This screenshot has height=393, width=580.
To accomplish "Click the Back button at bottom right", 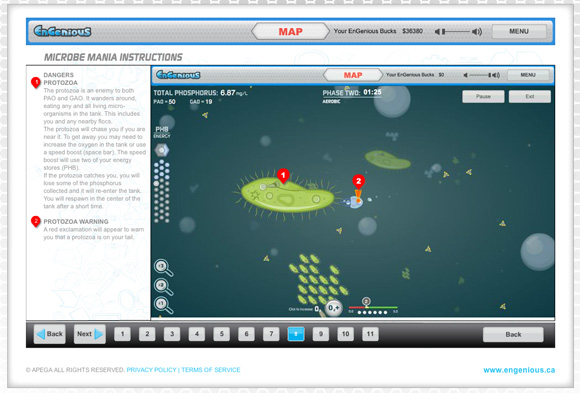I will pyautogui.click(x=513, y=334).
